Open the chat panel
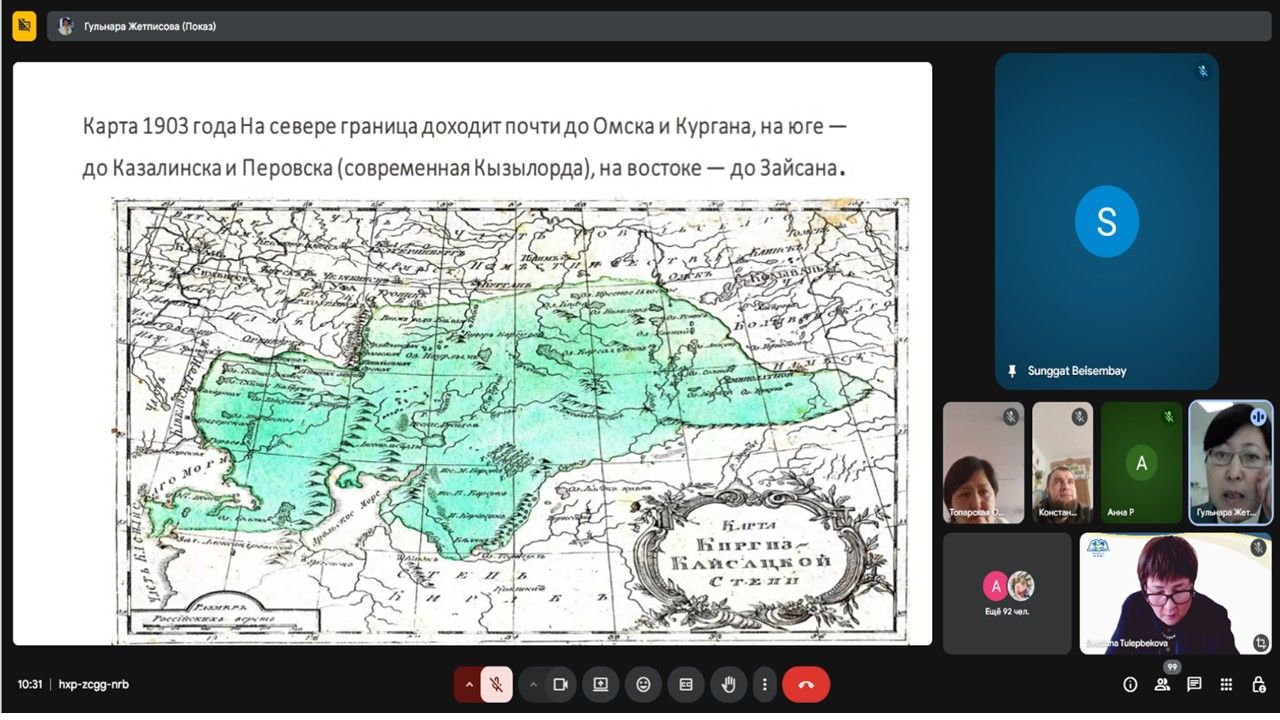 pyautogui.click(x=1194, y=685)
